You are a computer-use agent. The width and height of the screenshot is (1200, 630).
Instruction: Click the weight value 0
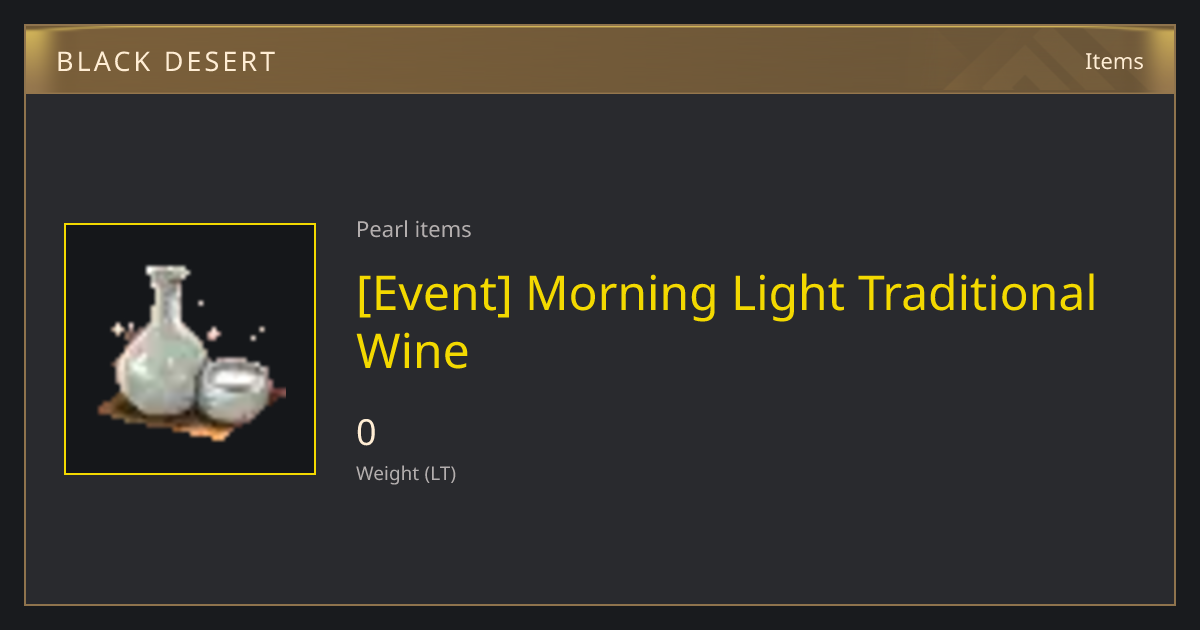coord(366,433)
